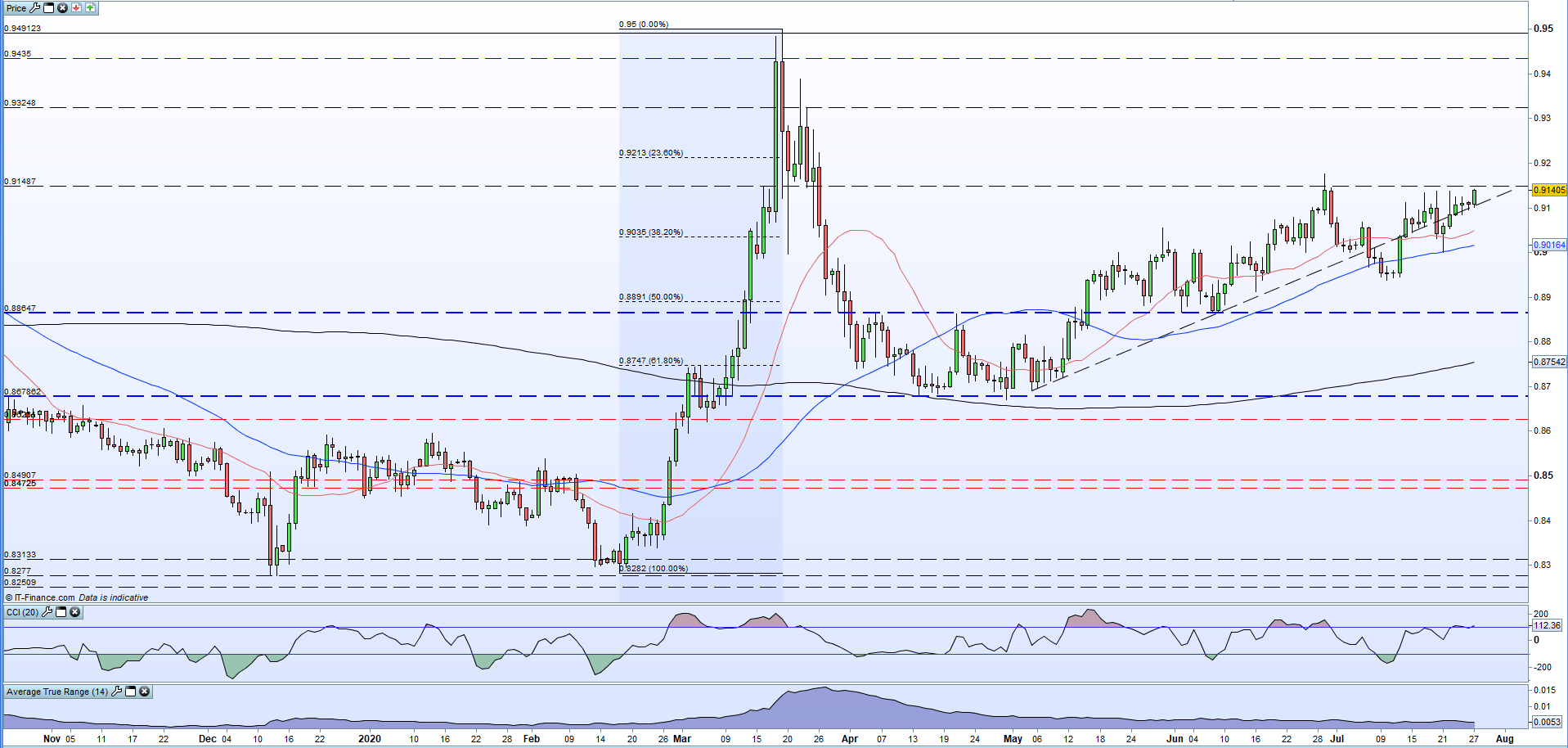This screenshot has height=748, width=1568.
Task: Click red down-arrow icon in Price panel
Action: [x=76, y=7]
